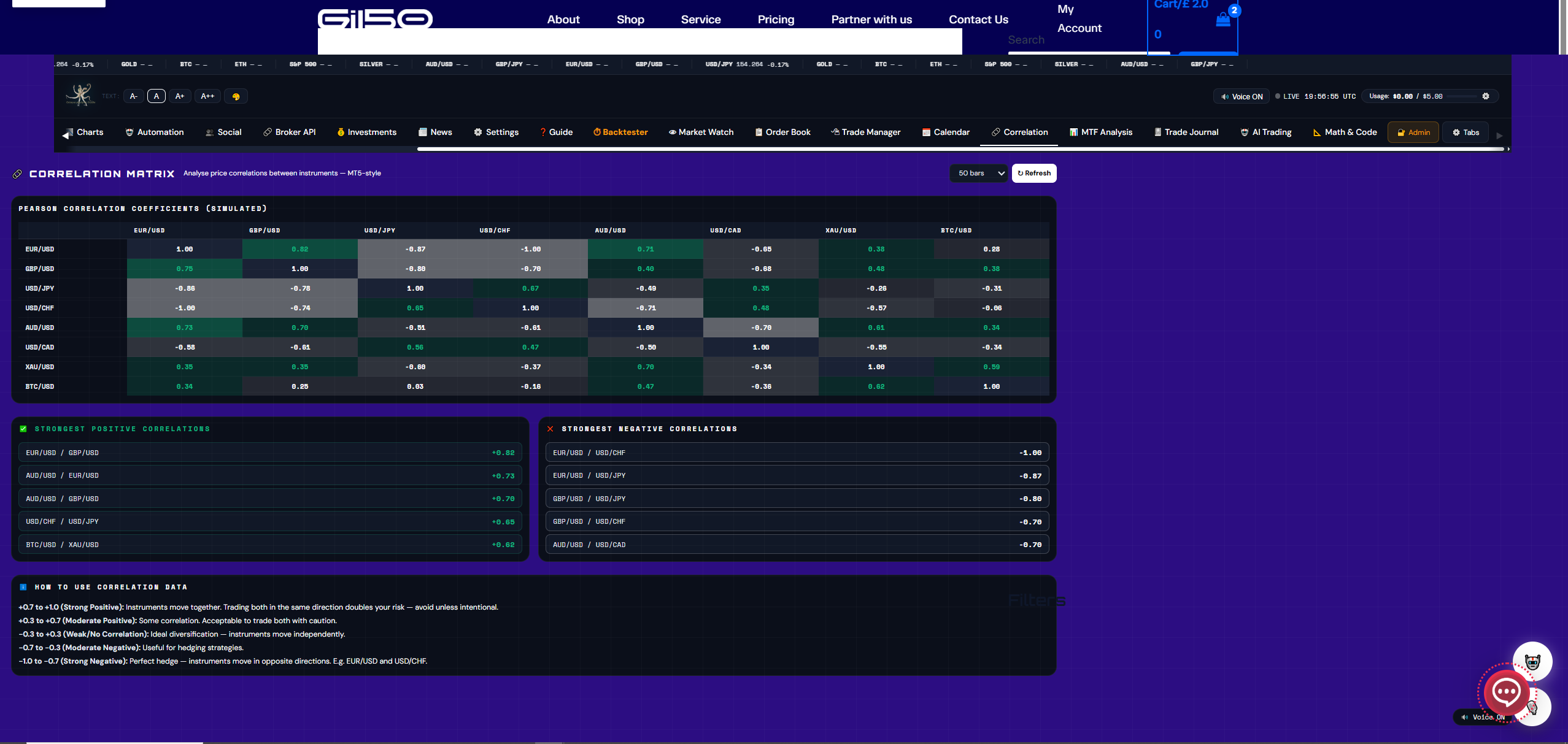Screen dimensions: 1568x744
Task: Select the A++ text size option
Action: [207, 96]
